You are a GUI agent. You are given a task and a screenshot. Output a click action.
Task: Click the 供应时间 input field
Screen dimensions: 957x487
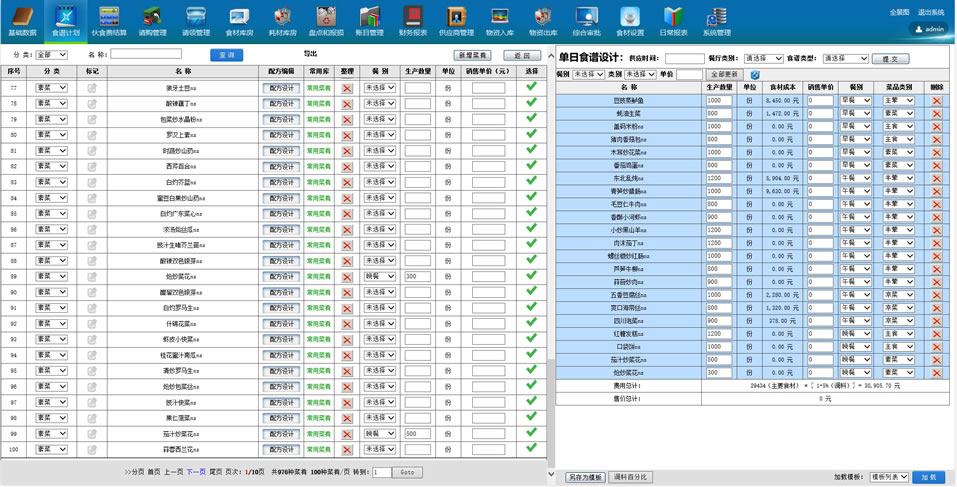point(685,59)
